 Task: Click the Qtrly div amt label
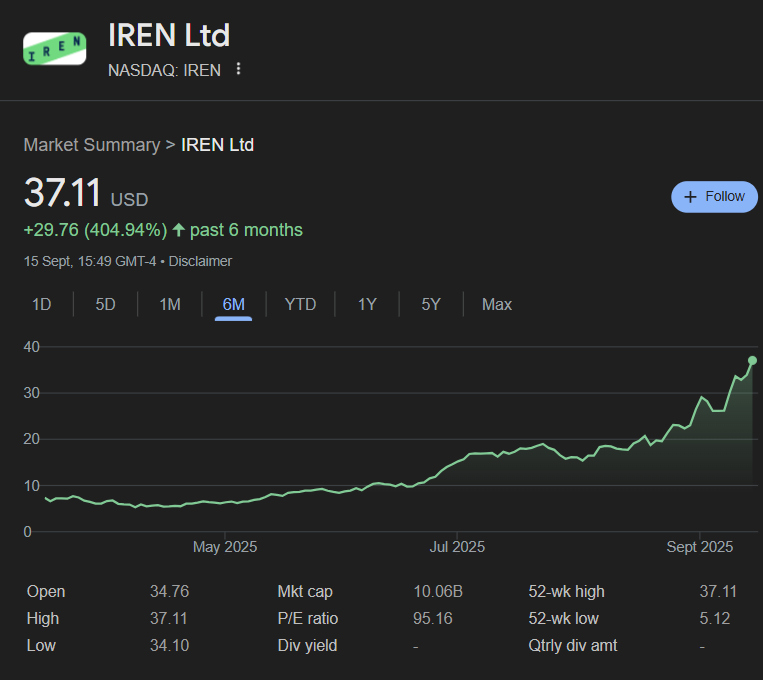pos(573,645)
